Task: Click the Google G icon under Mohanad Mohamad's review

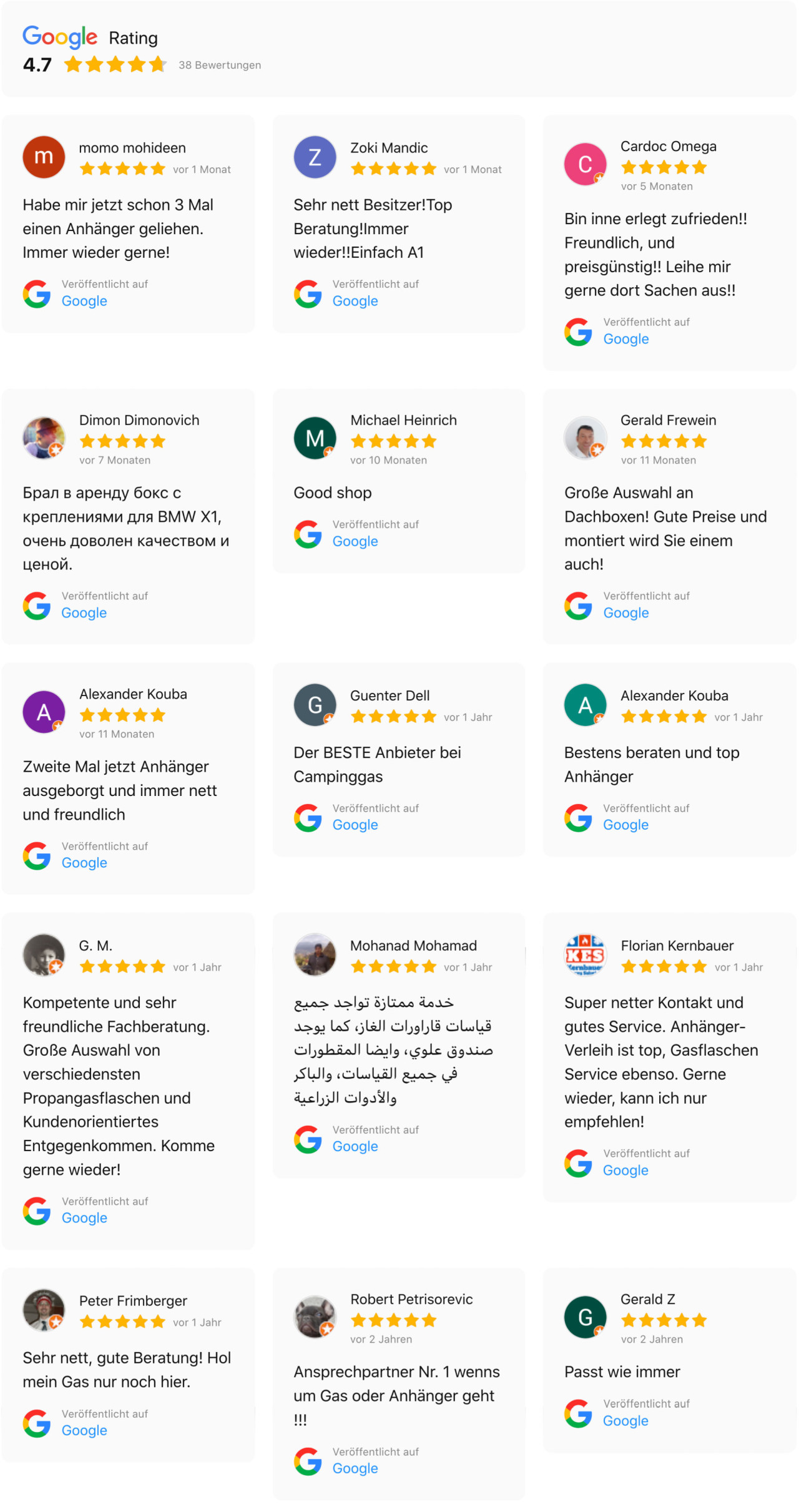Action: [307, 1139]
